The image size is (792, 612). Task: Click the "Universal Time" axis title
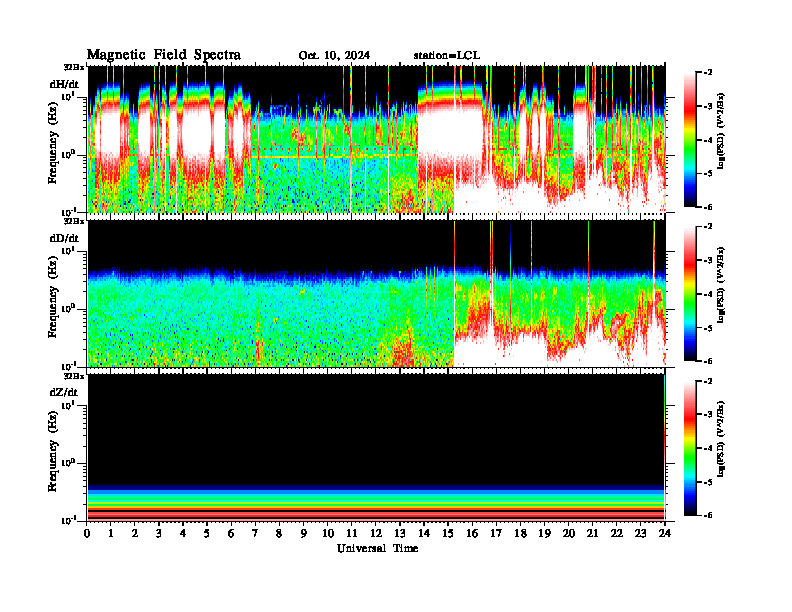coord(377,548)
